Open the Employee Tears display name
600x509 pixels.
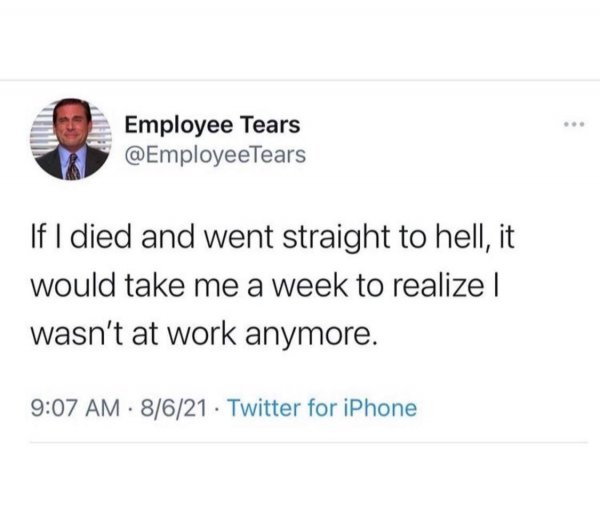pos(210,125)
